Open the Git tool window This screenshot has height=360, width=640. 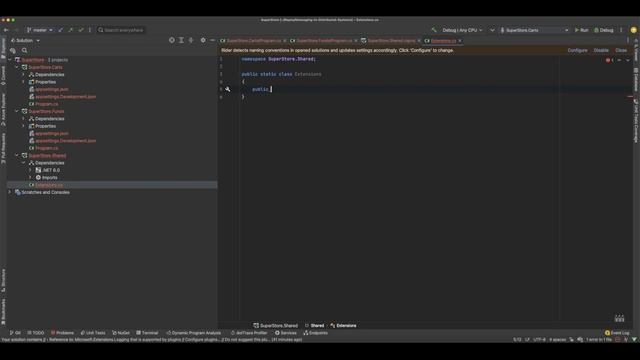15,333
